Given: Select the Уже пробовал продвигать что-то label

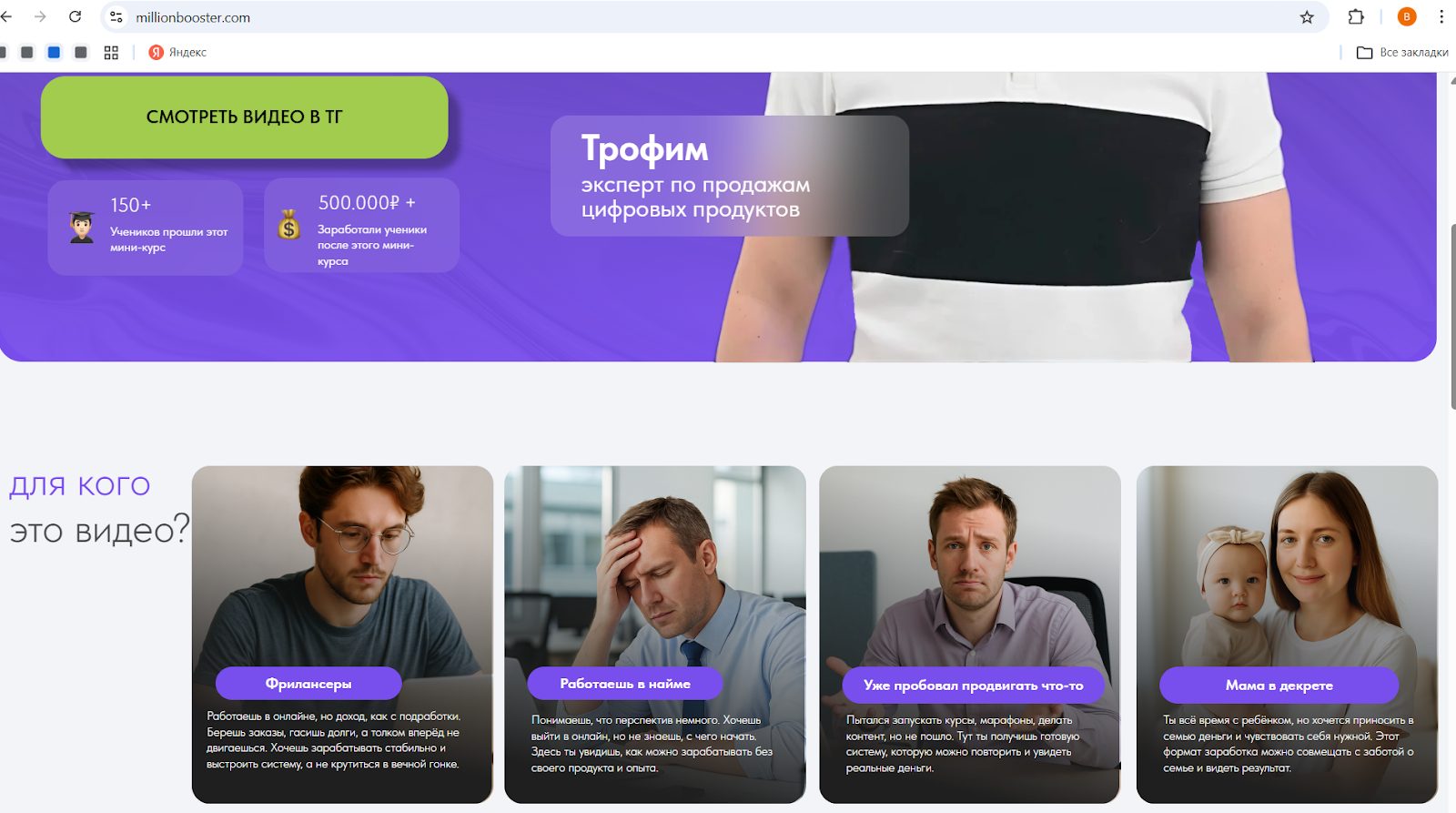Looking at the screenshot, I should tap(973, 686).
